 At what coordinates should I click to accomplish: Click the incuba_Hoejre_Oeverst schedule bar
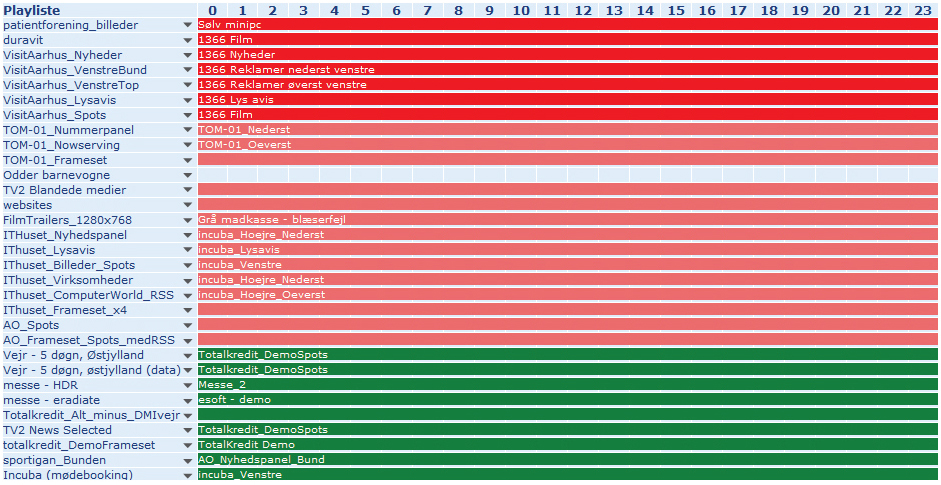(x=568, y=295)
